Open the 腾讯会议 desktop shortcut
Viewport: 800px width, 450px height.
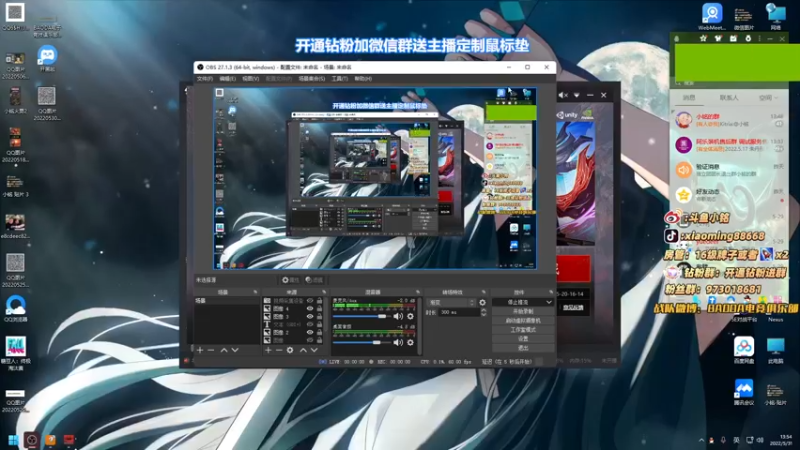point(744,392)
